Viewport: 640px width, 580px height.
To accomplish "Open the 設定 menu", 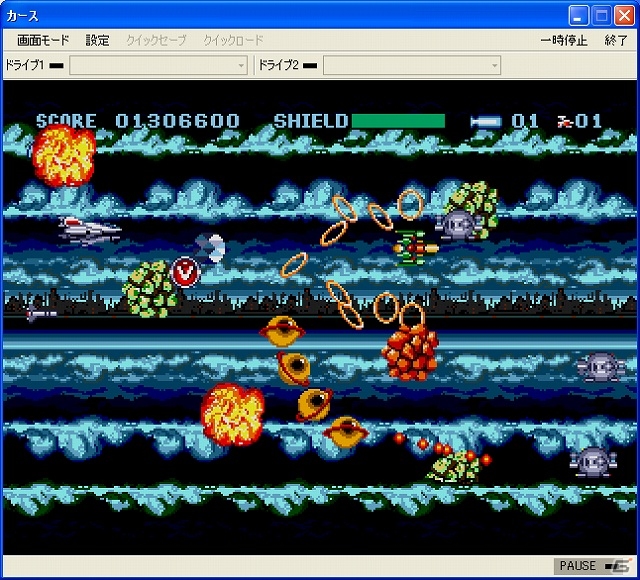I will tap(98, 40).
